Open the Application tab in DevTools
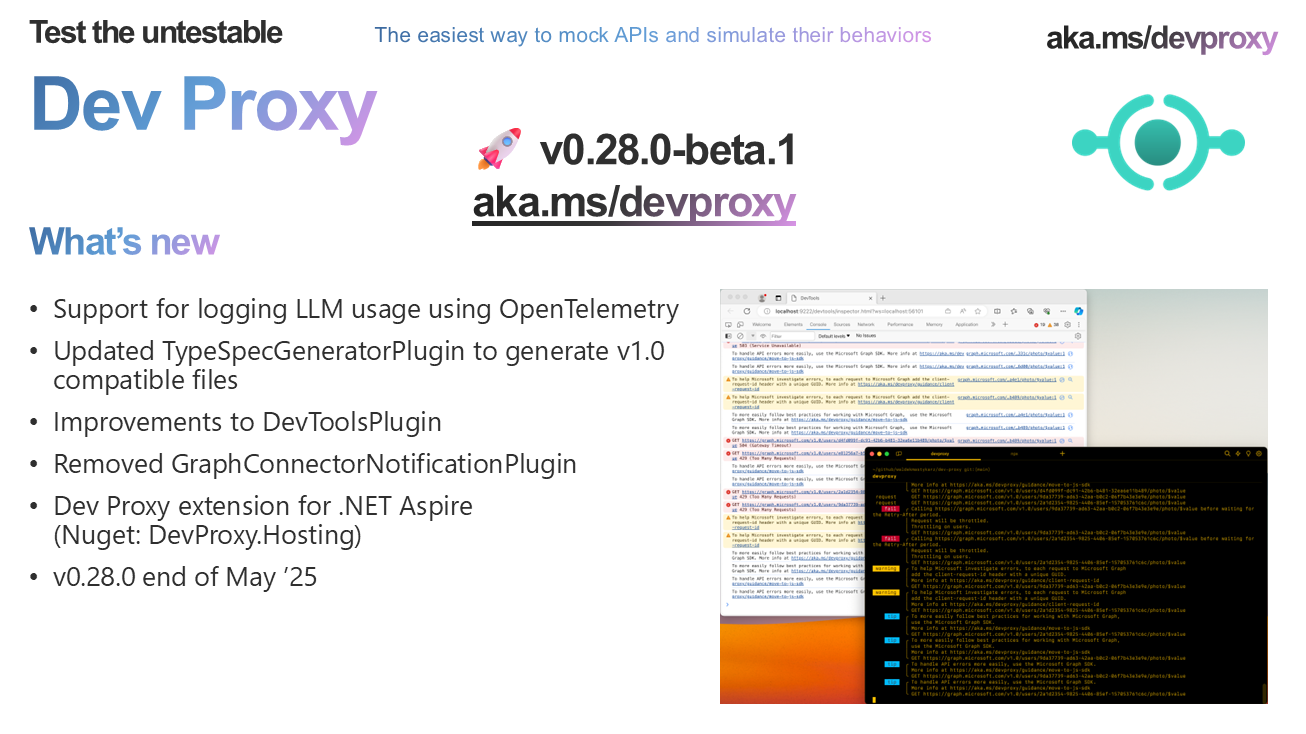This screenshot has width=1306, height=734. [966, 325]
